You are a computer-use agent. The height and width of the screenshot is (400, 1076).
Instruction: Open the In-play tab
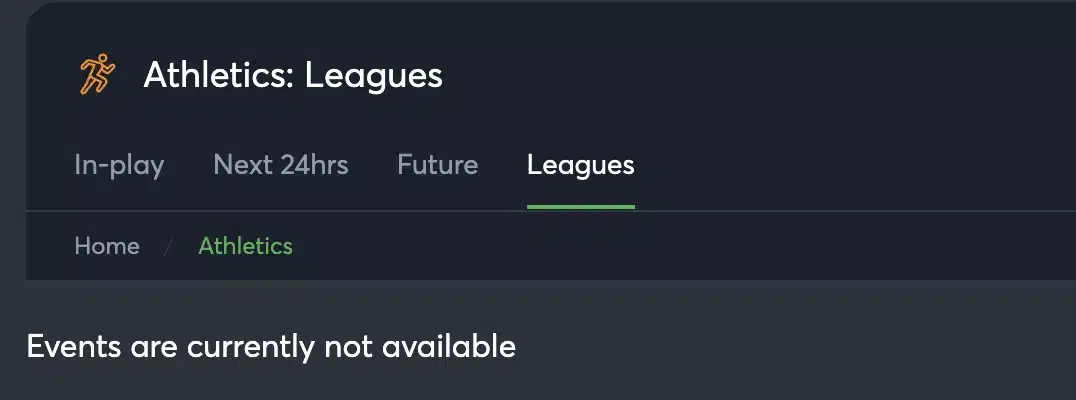coord(119,165)
